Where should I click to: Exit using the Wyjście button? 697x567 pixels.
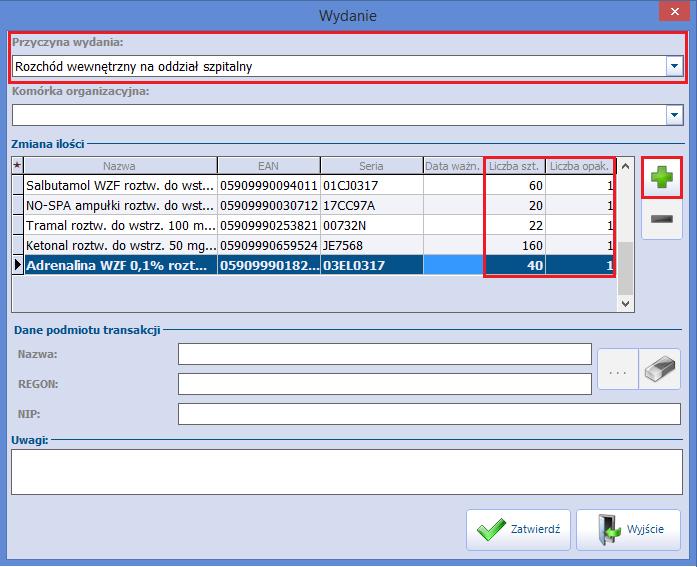click(x=629, y=530)
